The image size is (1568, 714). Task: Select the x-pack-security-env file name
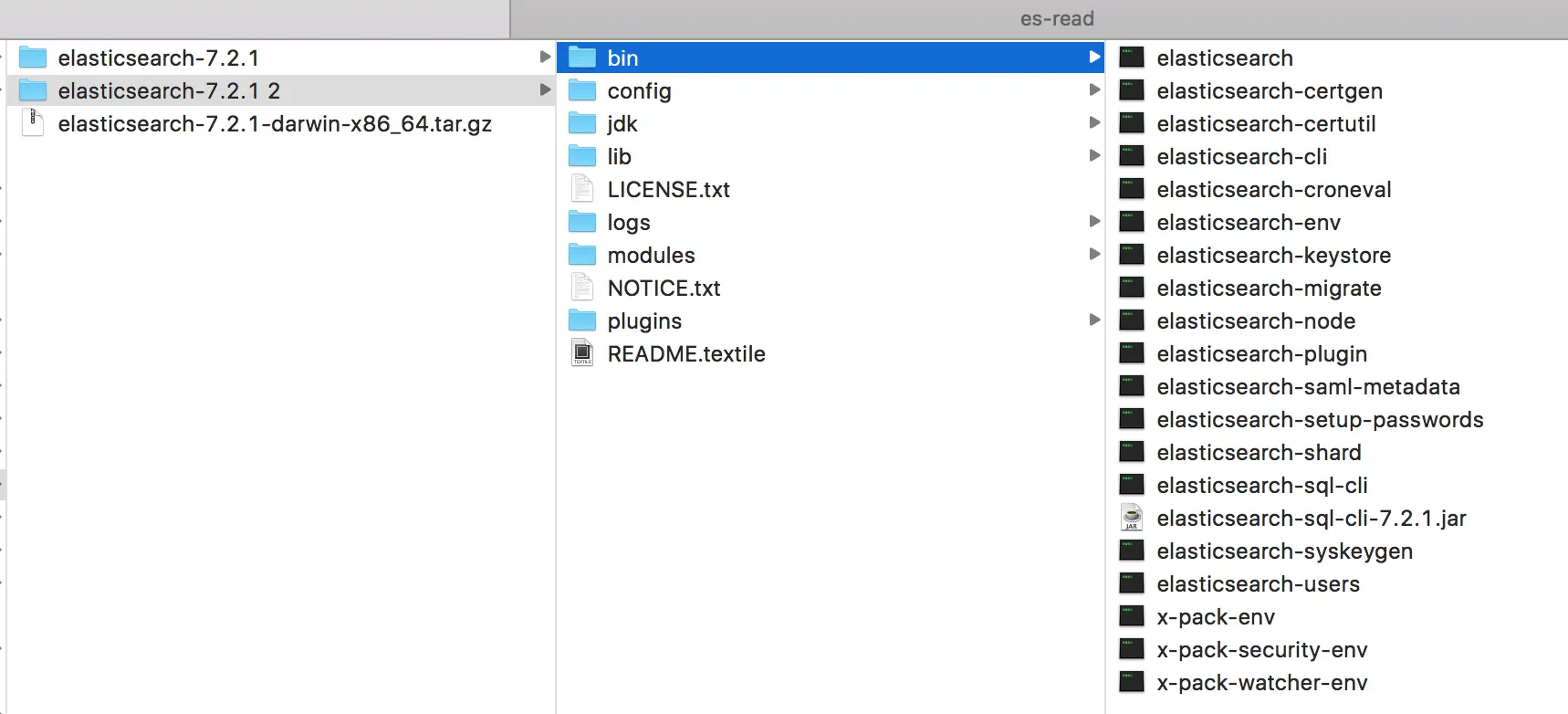click(1261, 650)
